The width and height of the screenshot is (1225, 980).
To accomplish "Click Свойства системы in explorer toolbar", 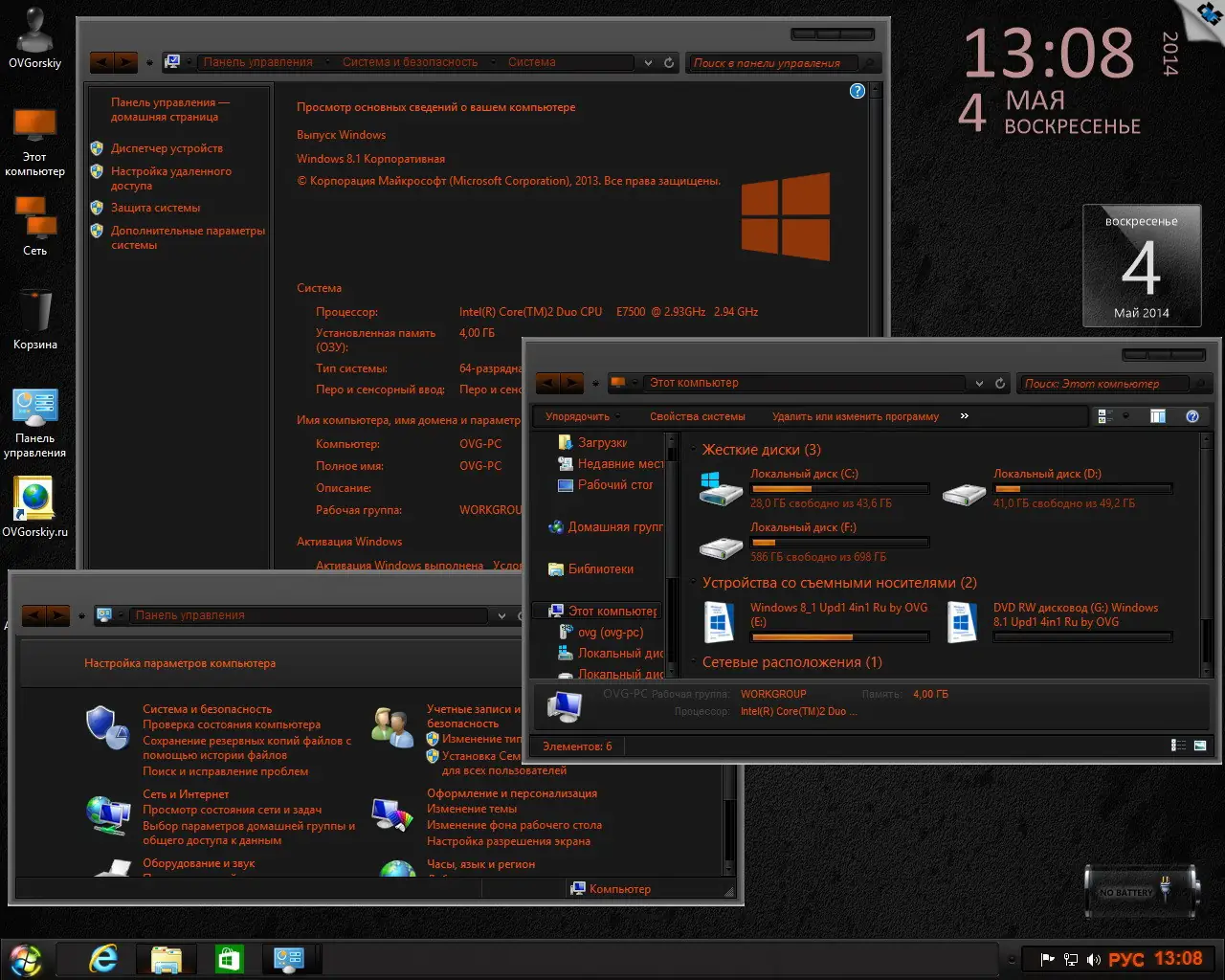I will pyautogui.click(x=697, y=416).
